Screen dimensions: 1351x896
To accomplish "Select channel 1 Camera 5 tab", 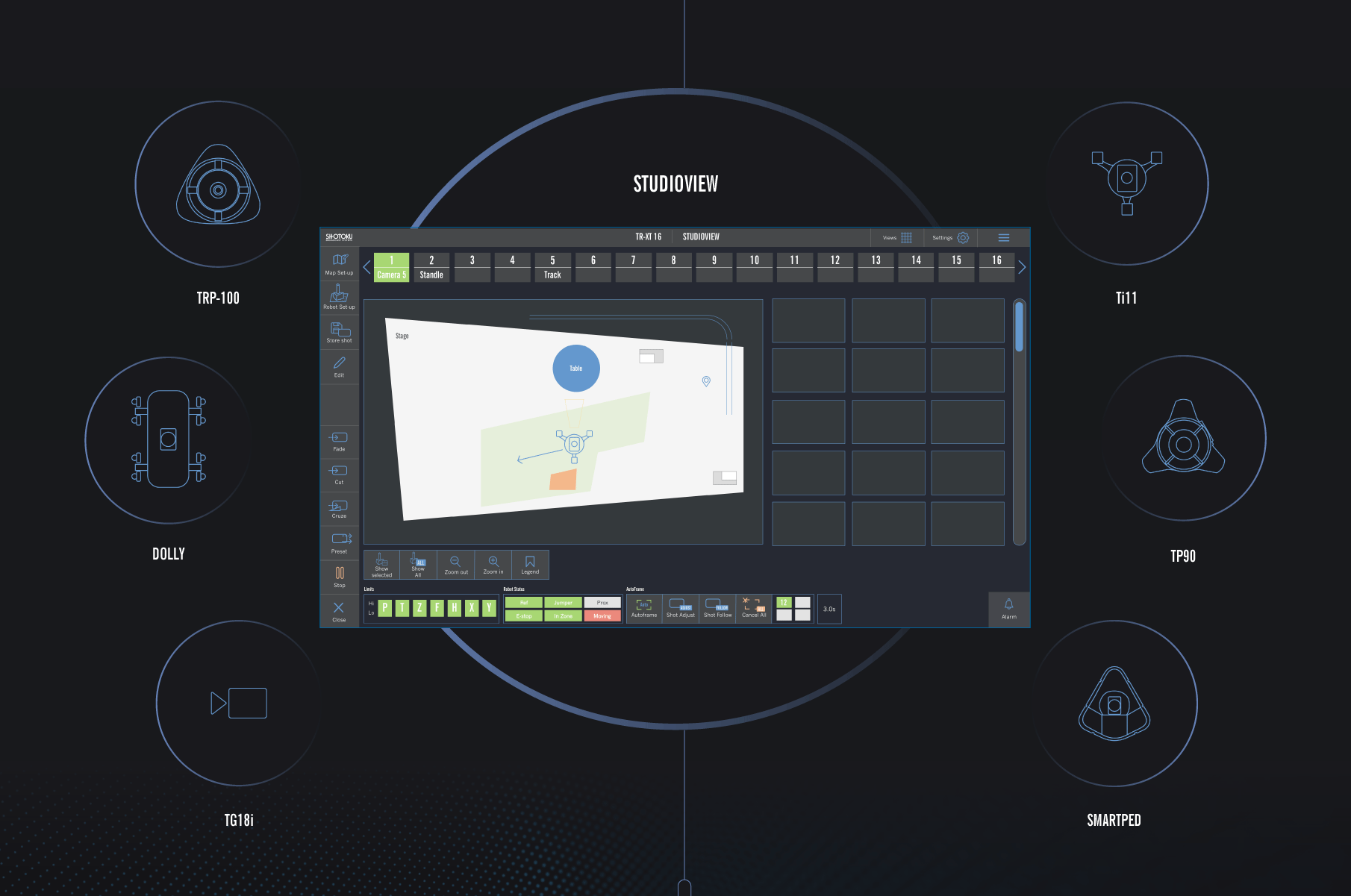I will tap(391, 267).
